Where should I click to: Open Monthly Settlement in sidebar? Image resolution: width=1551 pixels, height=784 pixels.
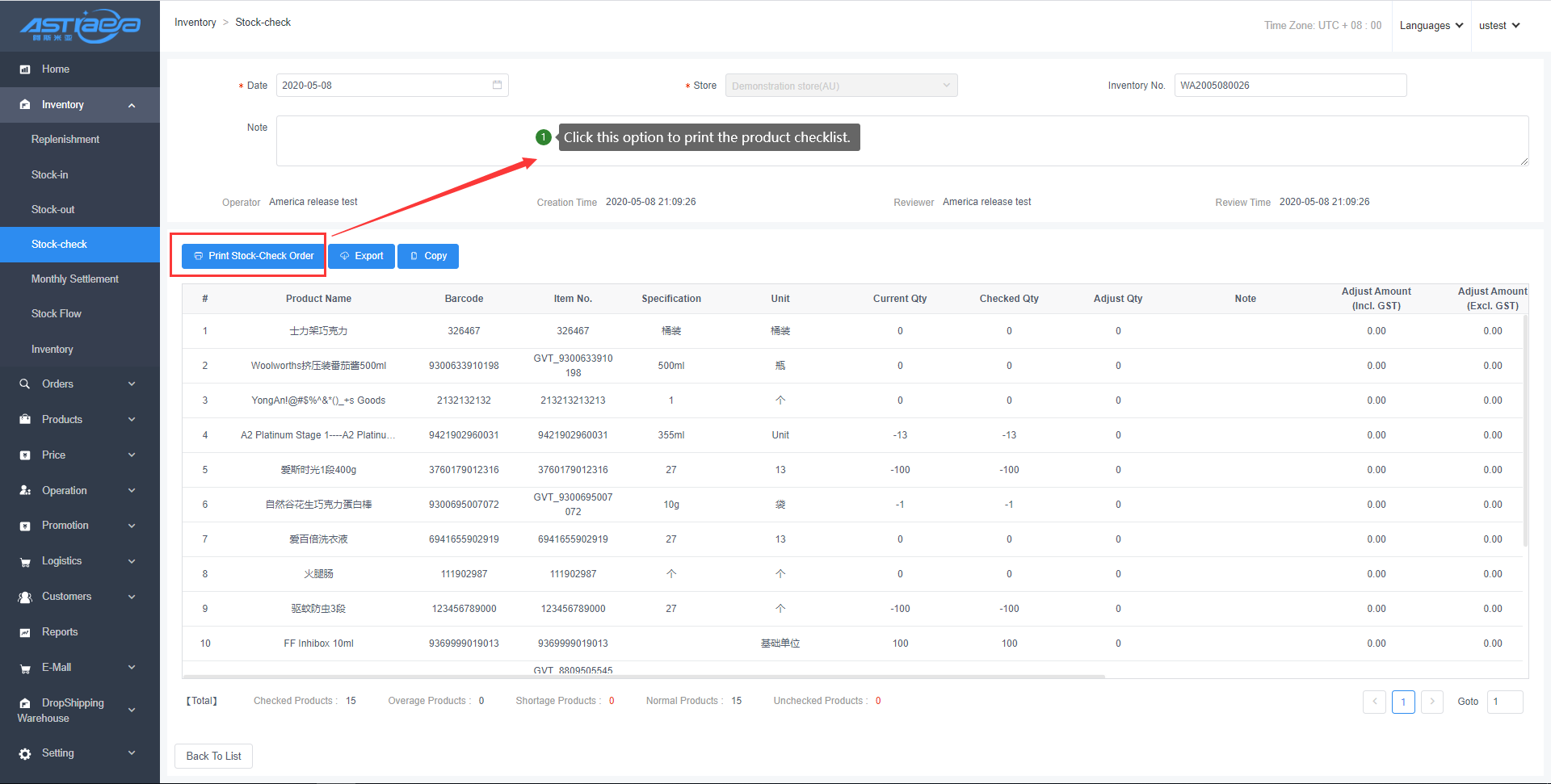[75, 279]
